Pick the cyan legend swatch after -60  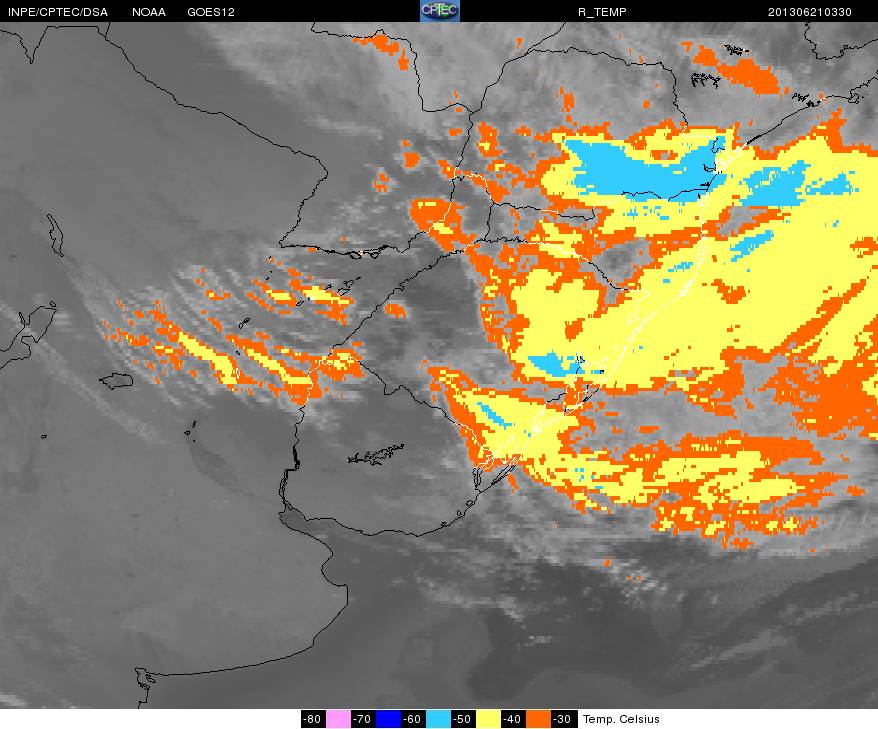(x=438, y=719)
